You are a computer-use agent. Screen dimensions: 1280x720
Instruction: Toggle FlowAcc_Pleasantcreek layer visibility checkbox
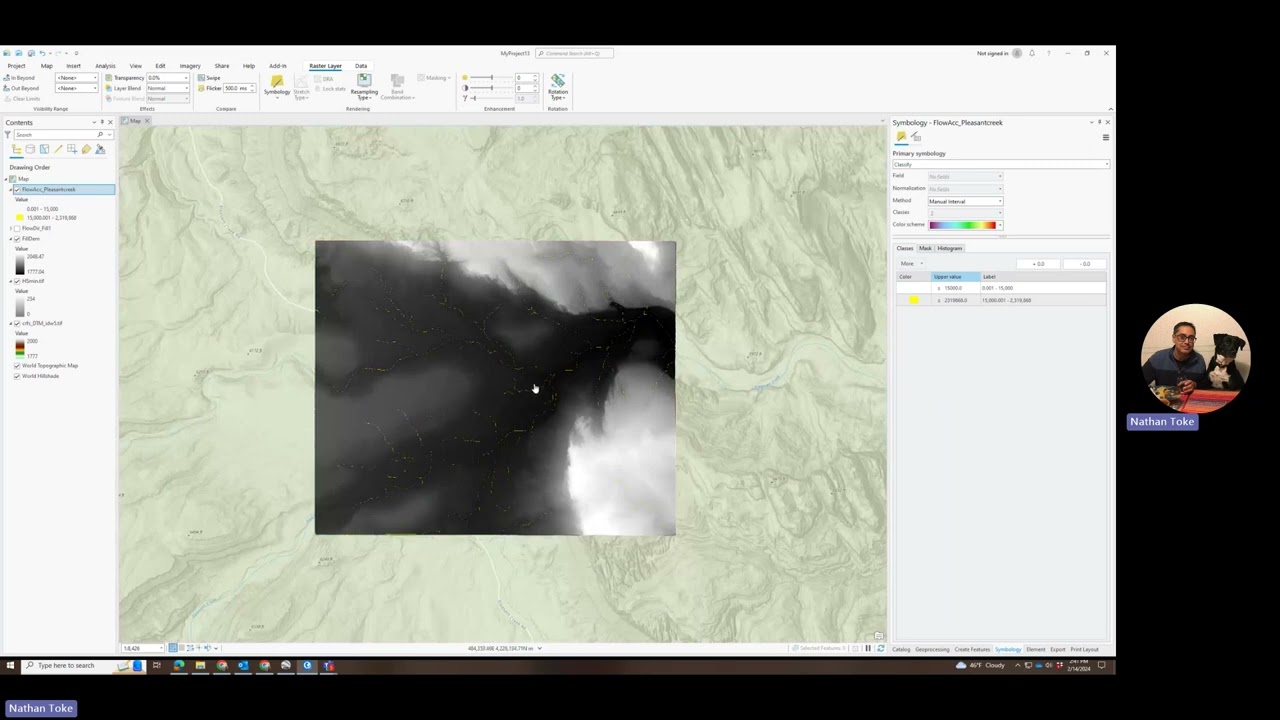click(17, 189)
